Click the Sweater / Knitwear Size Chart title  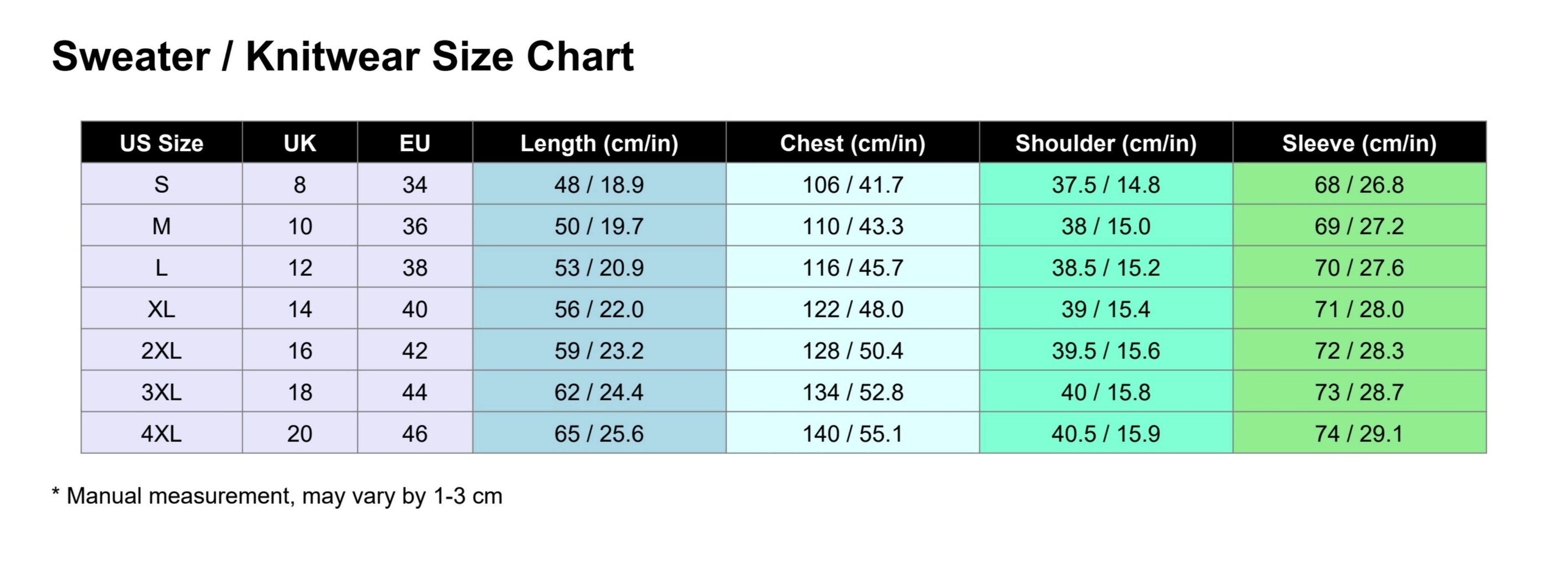pyautogui.click(x=343, y=57)
